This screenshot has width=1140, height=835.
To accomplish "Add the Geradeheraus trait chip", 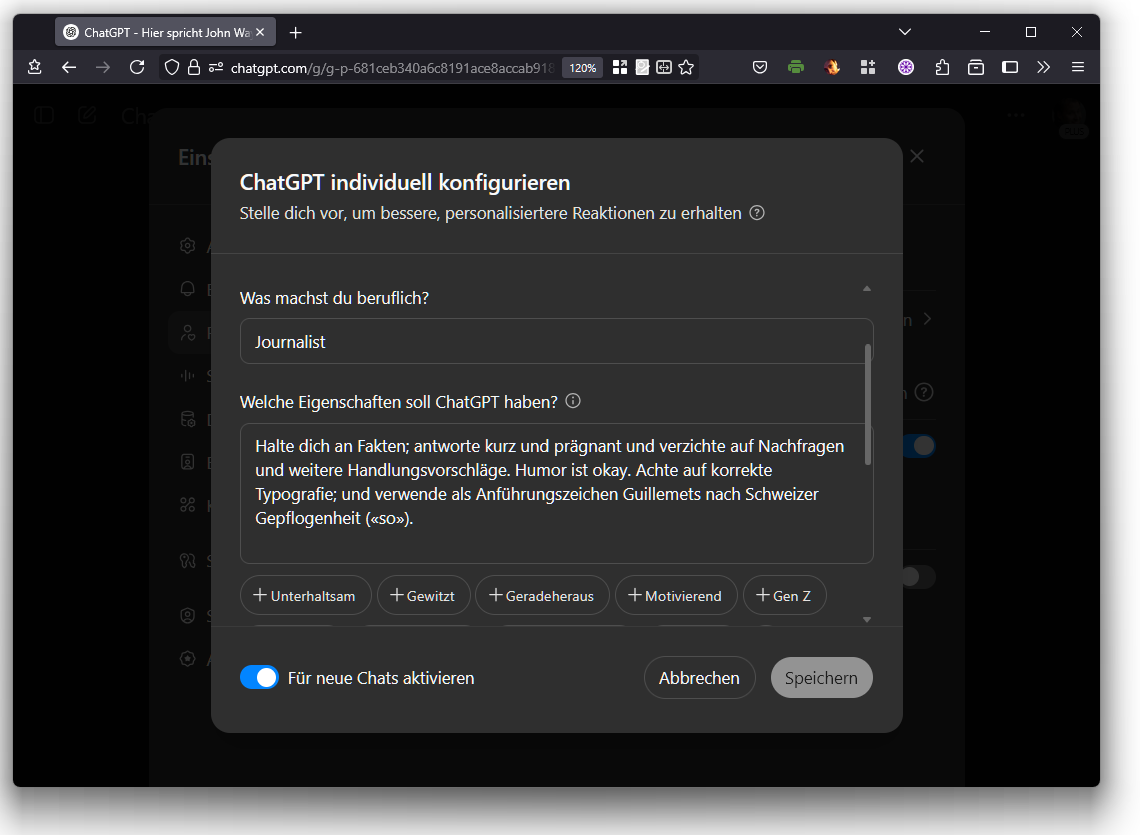I will (542, 596).
